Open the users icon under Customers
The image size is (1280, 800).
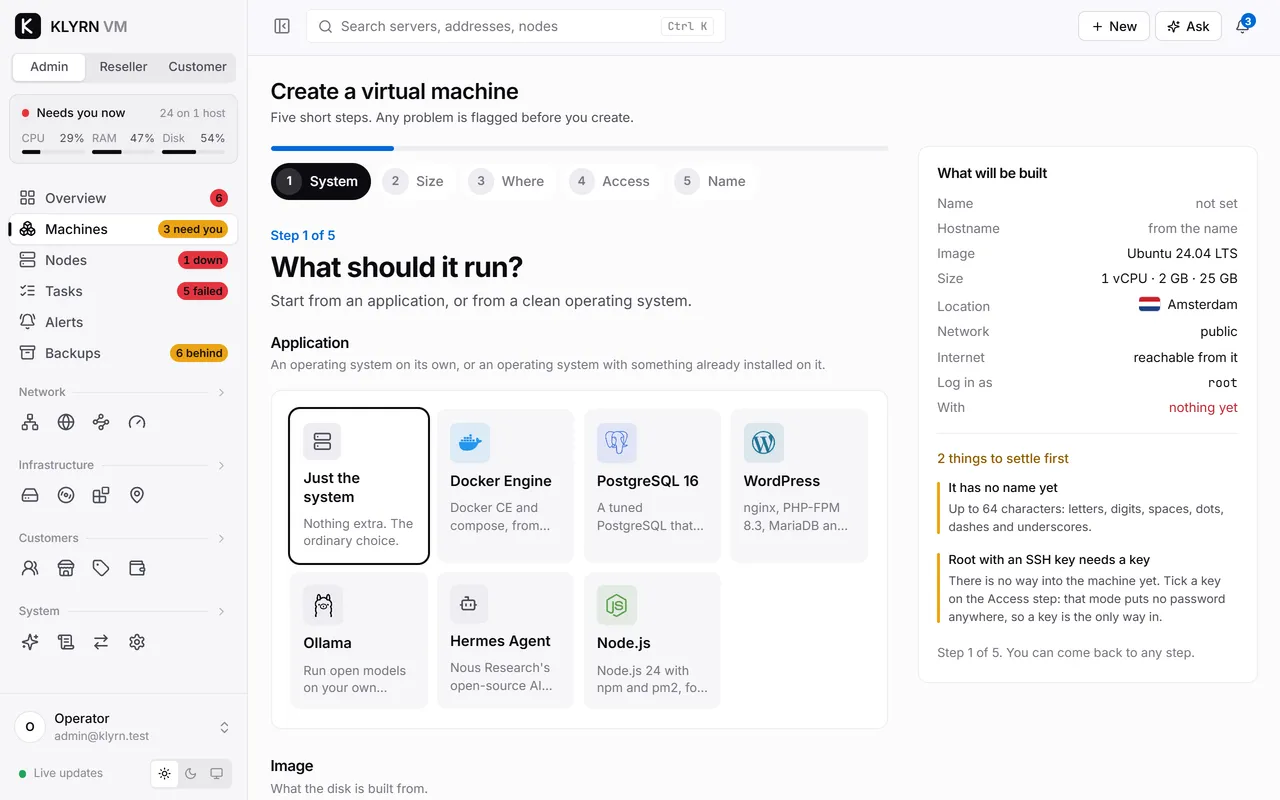pos(30,568)
